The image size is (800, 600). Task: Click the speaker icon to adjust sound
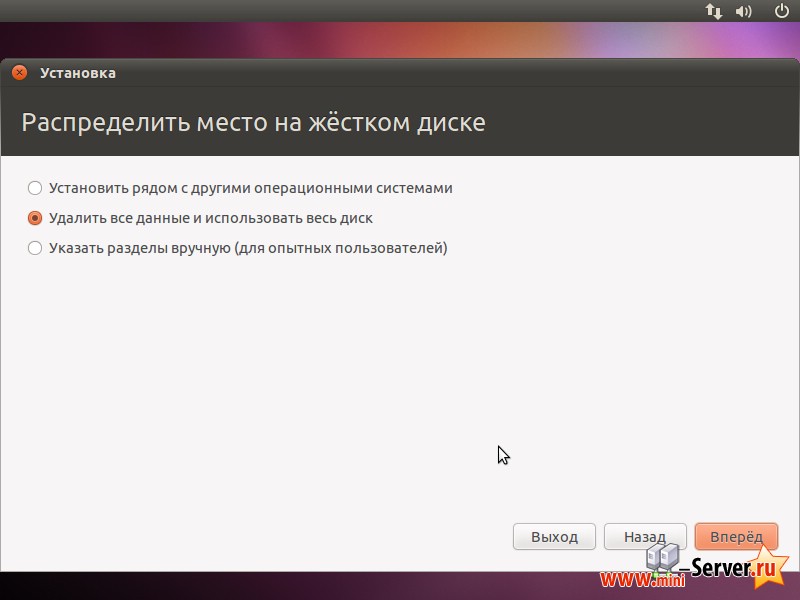(x=742, y=11)
